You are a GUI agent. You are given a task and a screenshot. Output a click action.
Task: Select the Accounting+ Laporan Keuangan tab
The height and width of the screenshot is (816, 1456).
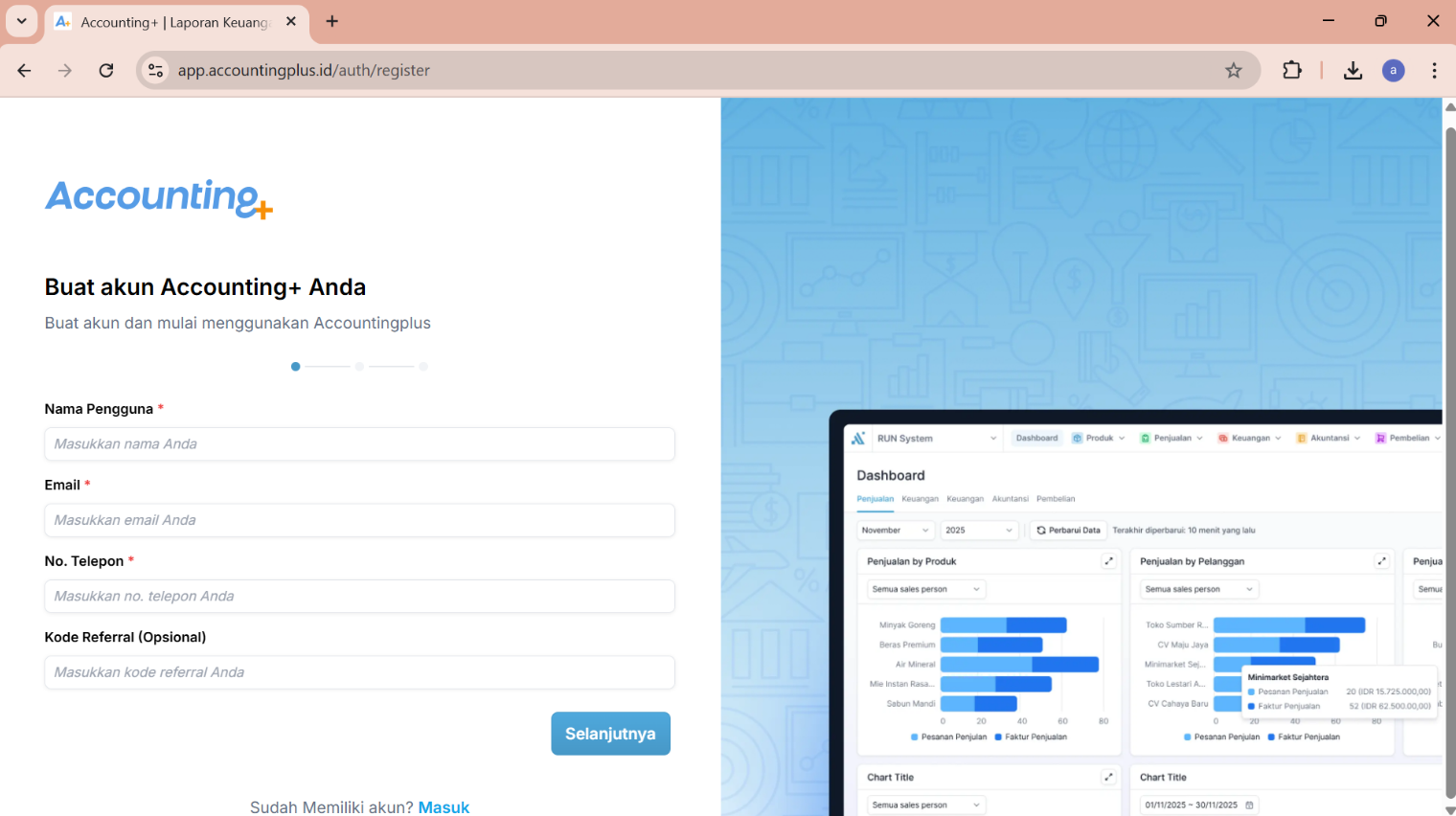[177, 22]
